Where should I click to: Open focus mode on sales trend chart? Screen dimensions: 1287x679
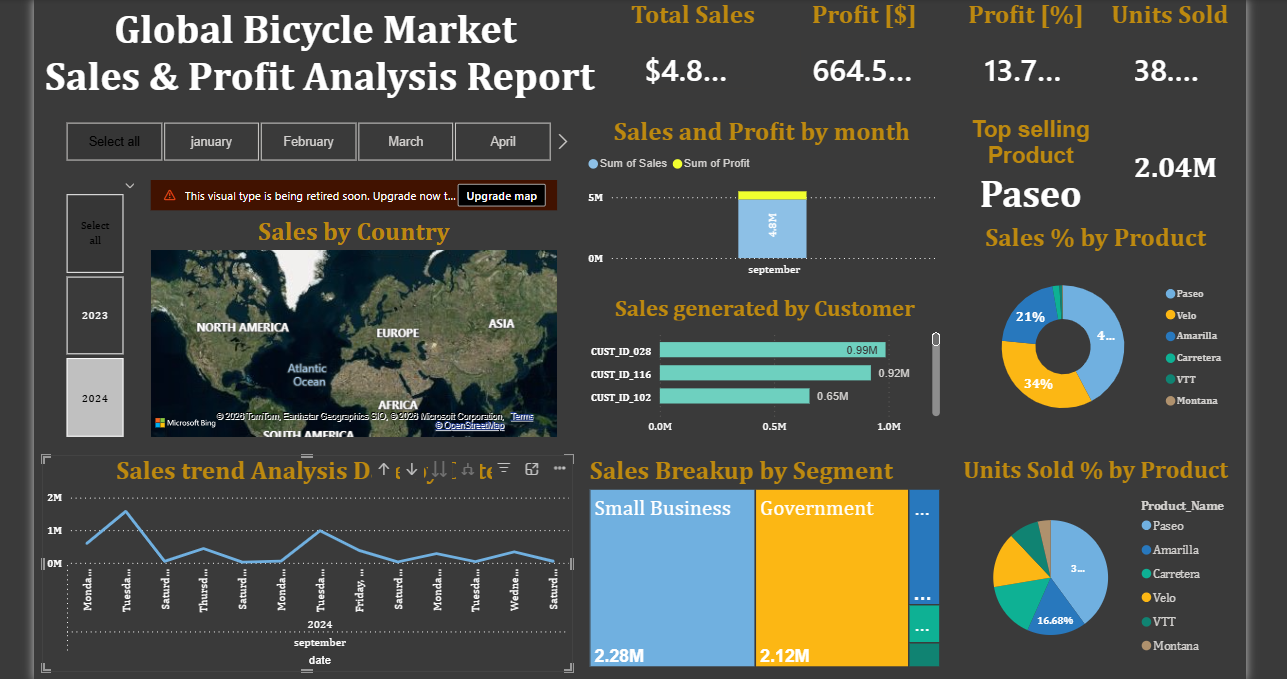coord(532,468)
